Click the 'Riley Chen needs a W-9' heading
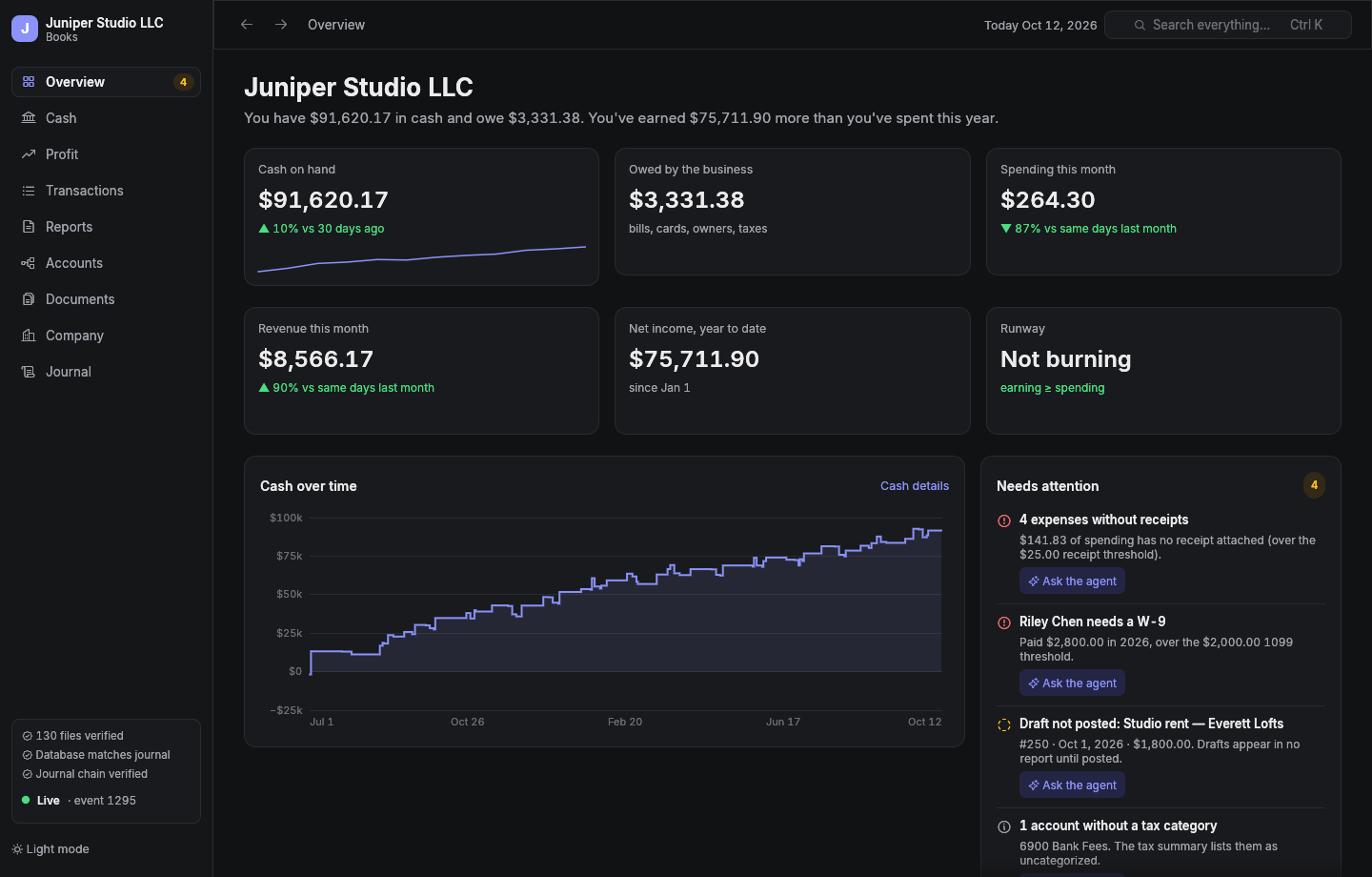1372x877 pixels. point(1092,622)
